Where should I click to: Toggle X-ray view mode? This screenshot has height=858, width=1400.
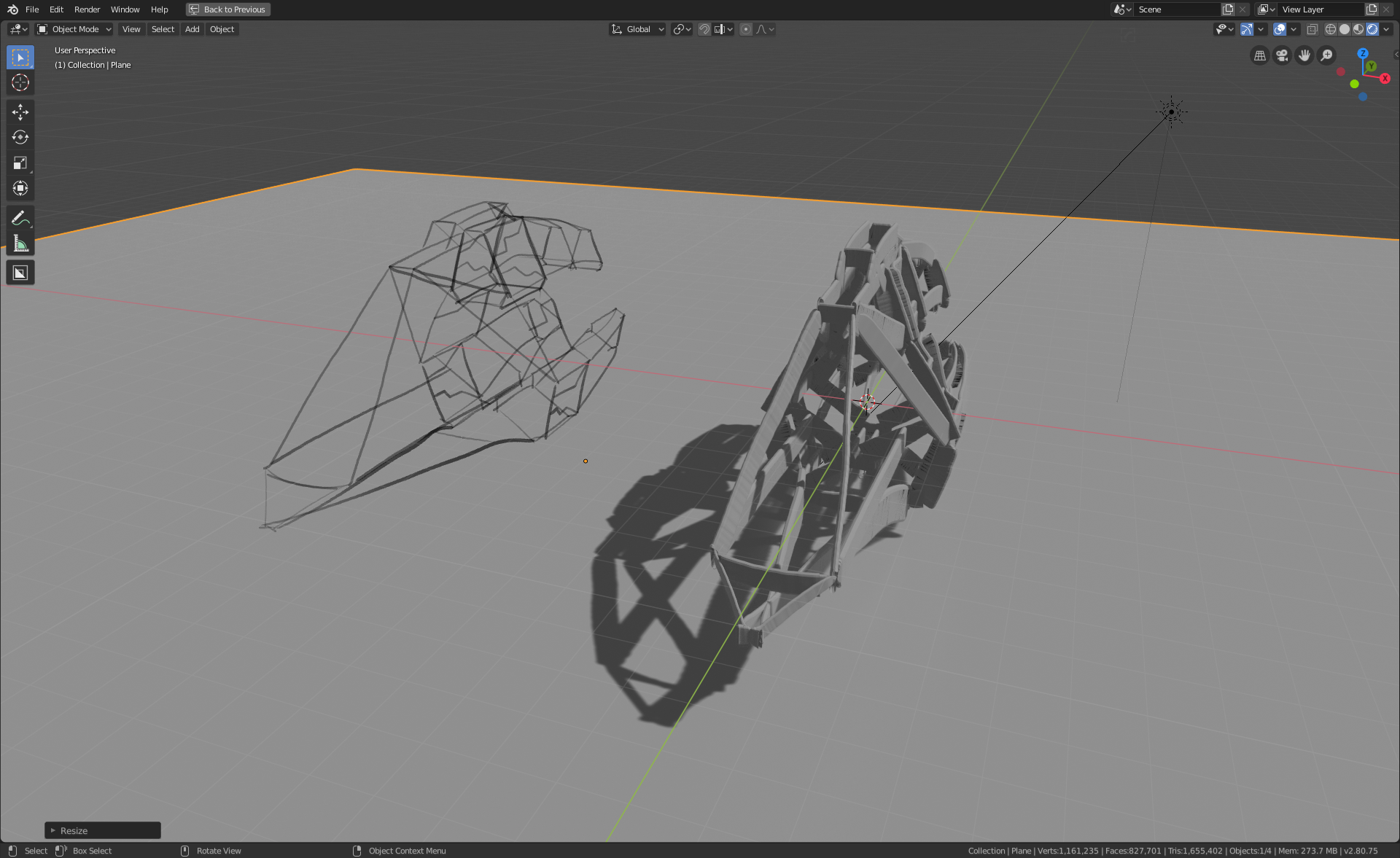tap(1312, 29)
